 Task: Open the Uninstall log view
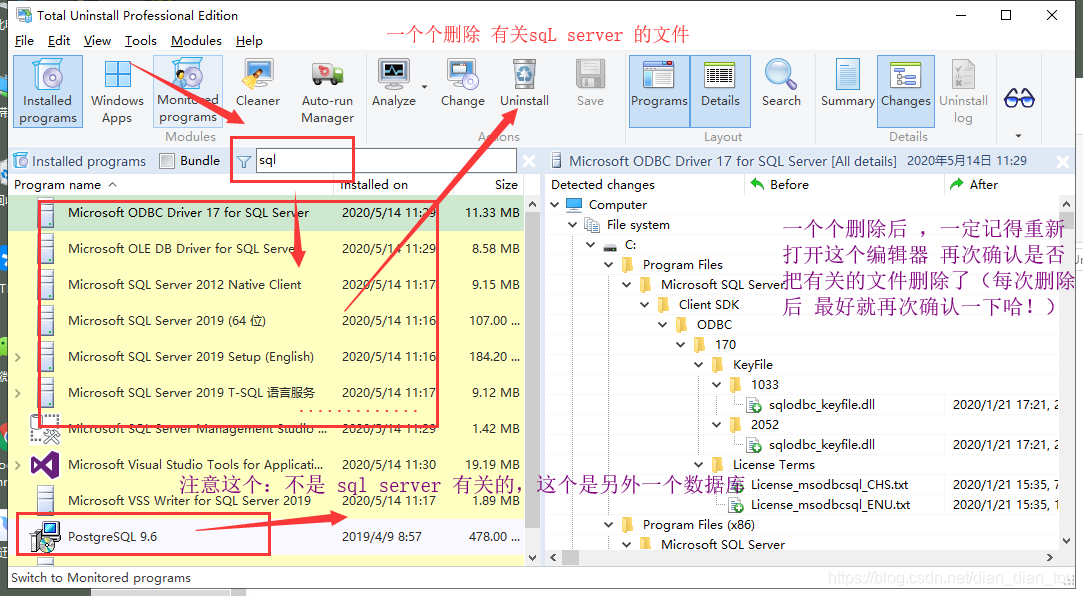click(963, 92)
